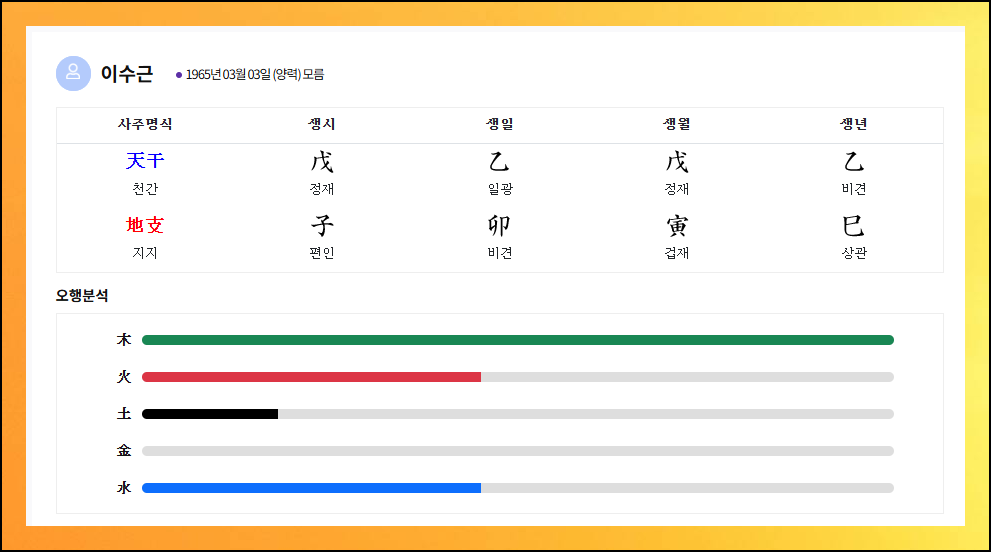Click the black 土 element bar
This screenshot has height=552, width=991.
210,414
